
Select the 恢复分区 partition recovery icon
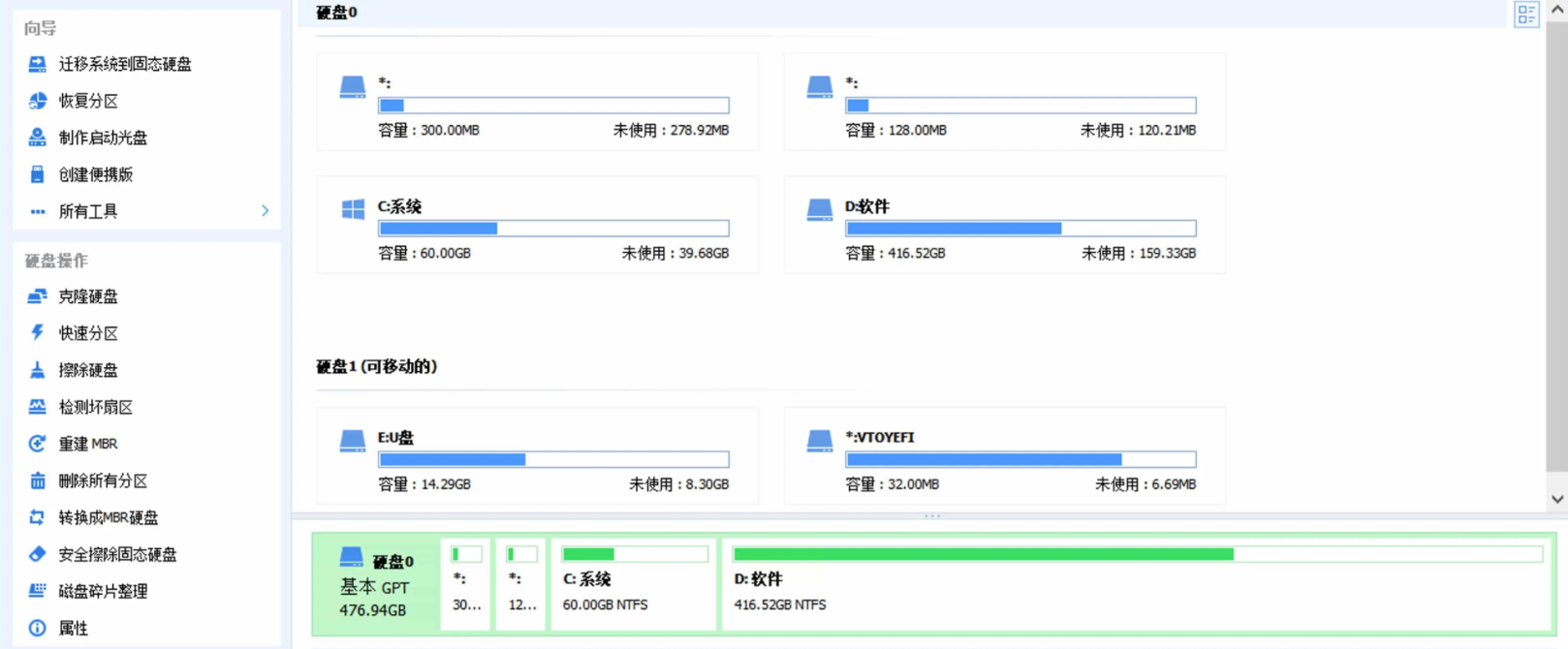click(38, 101)
